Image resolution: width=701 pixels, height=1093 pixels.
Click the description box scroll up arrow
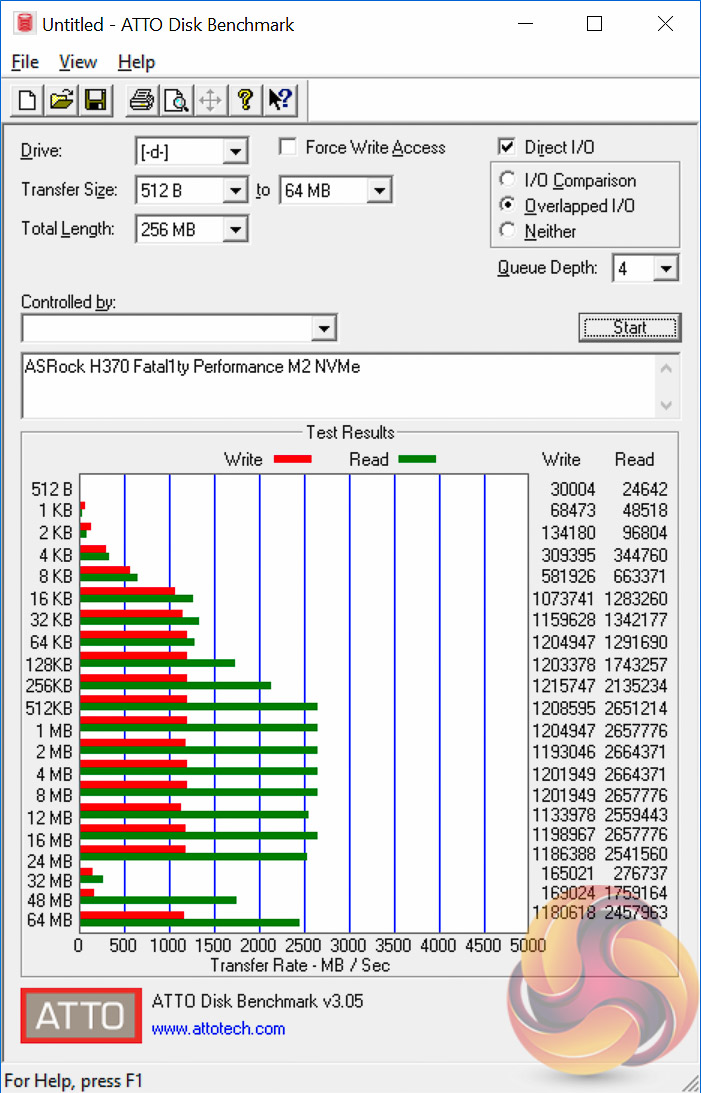point(666,367)
